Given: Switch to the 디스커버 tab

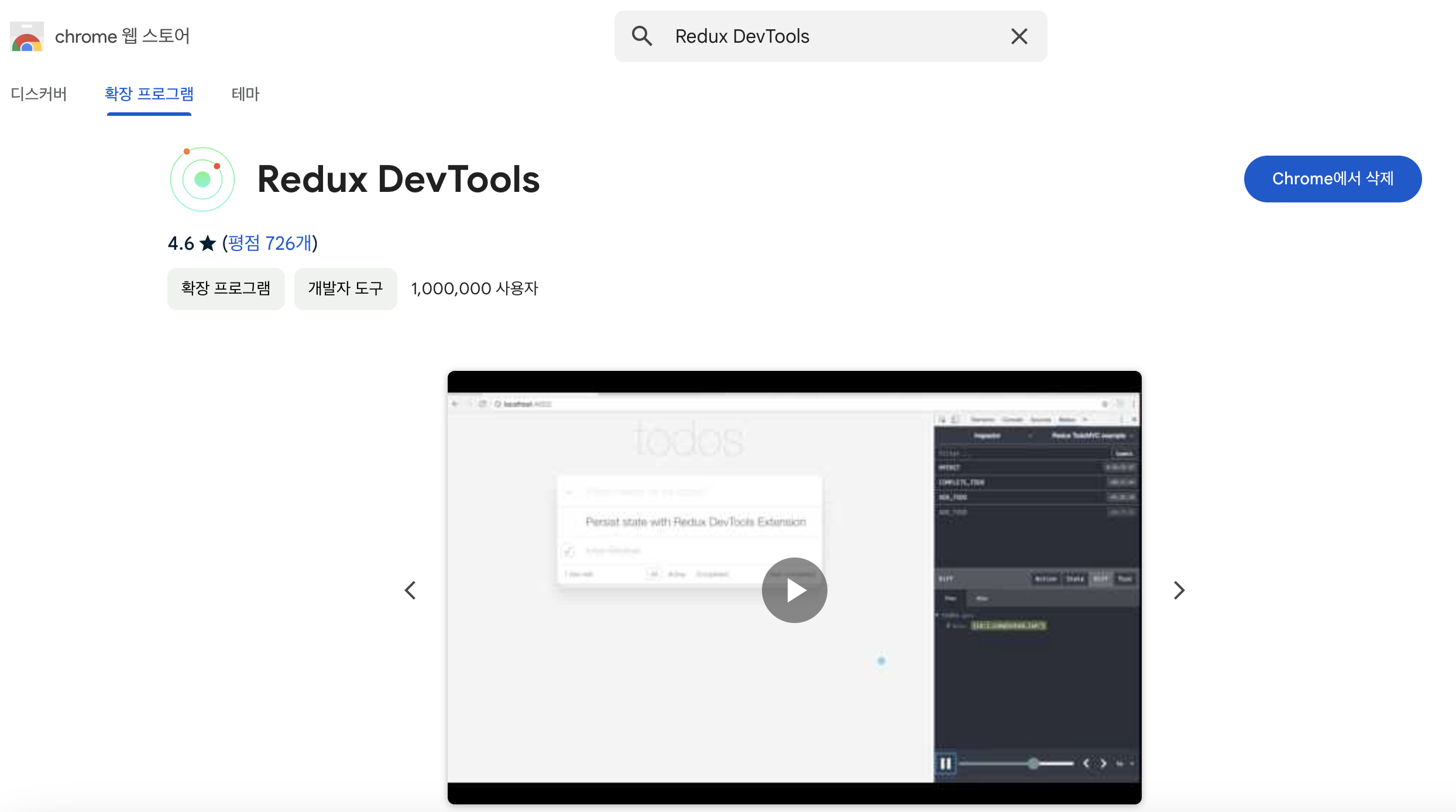Looking at the screenshot, I should coord(39,94).
